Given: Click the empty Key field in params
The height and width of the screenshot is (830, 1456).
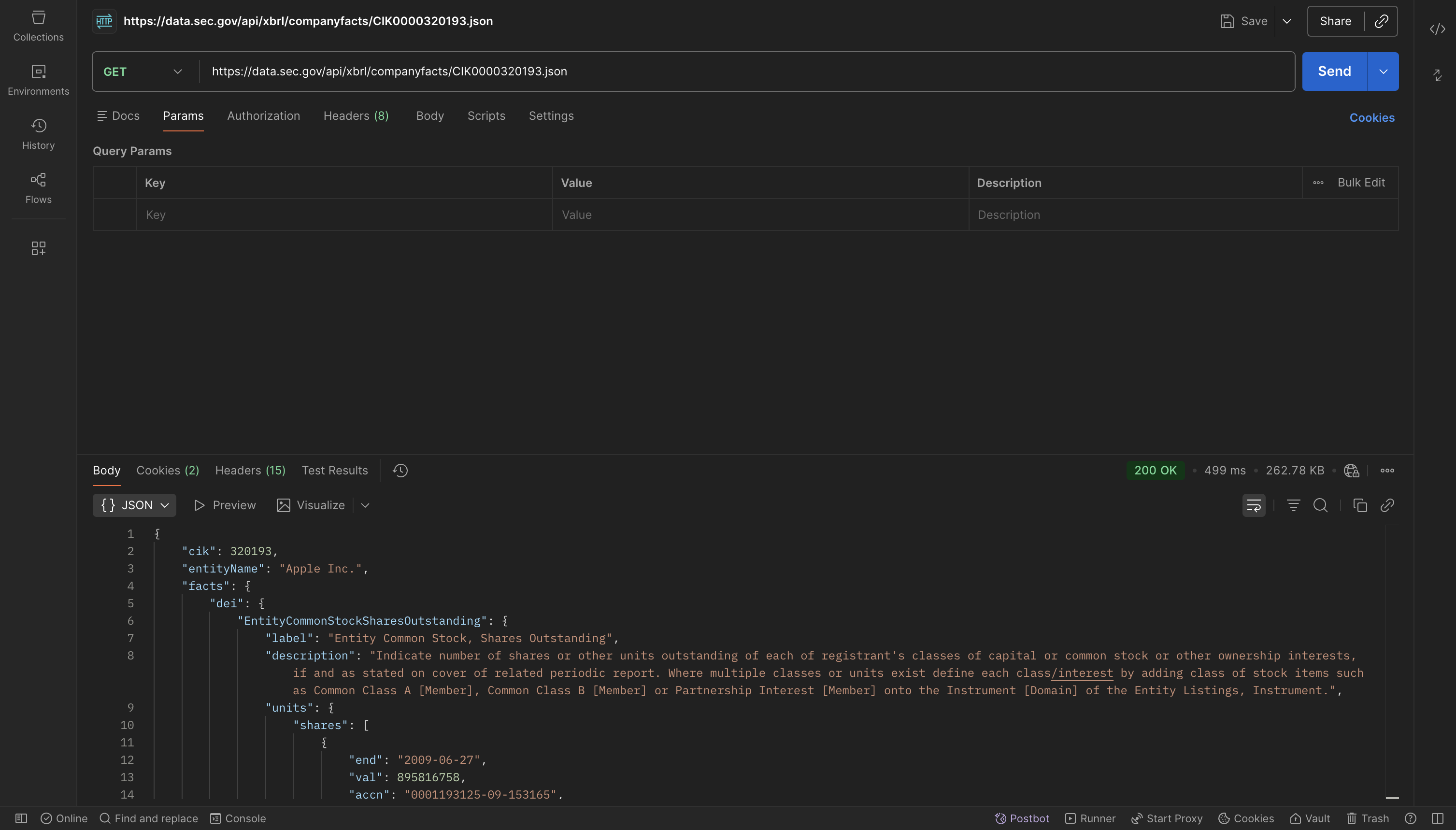Looking at the screenshot, I should pyautogui.click(x=344, y=215).
